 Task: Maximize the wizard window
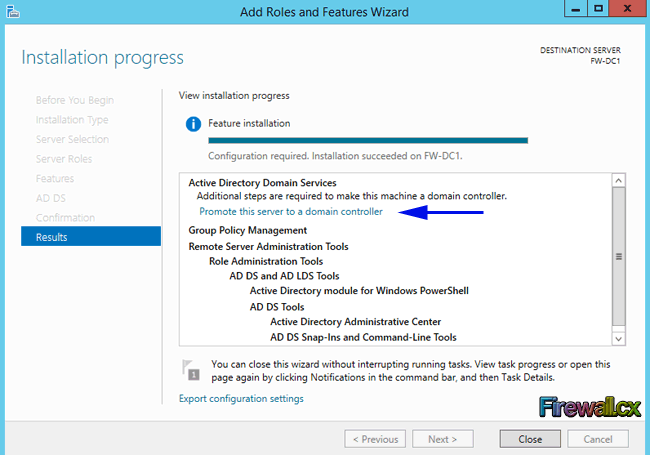point(598,8)
